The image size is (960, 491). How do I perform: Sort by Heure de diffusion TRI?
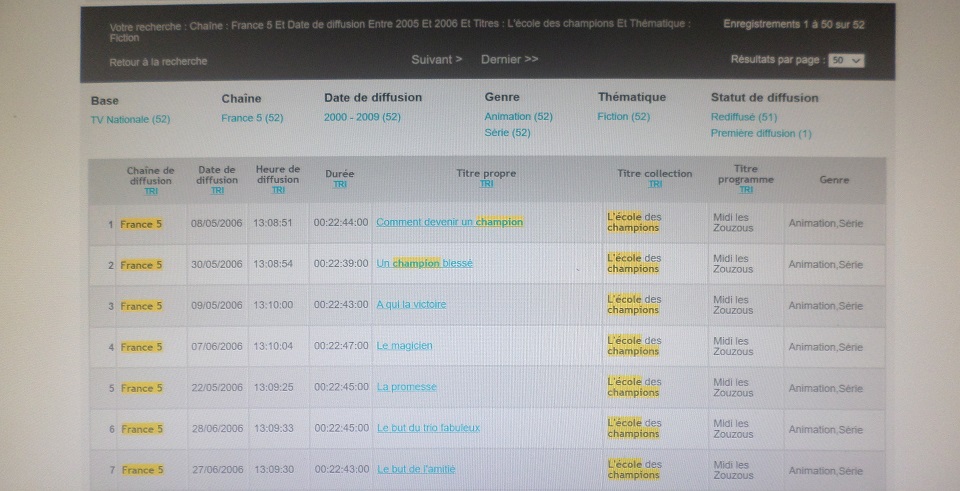point(278,190)
